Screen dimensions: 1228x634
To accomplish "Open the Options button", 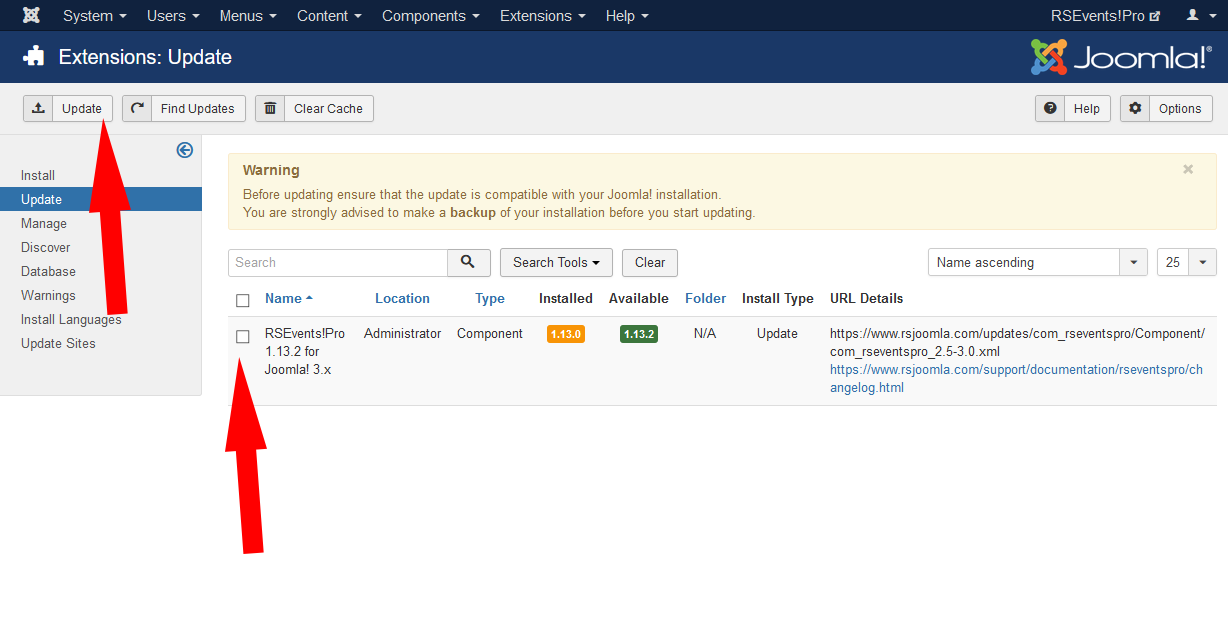I will click(1166, 108).
